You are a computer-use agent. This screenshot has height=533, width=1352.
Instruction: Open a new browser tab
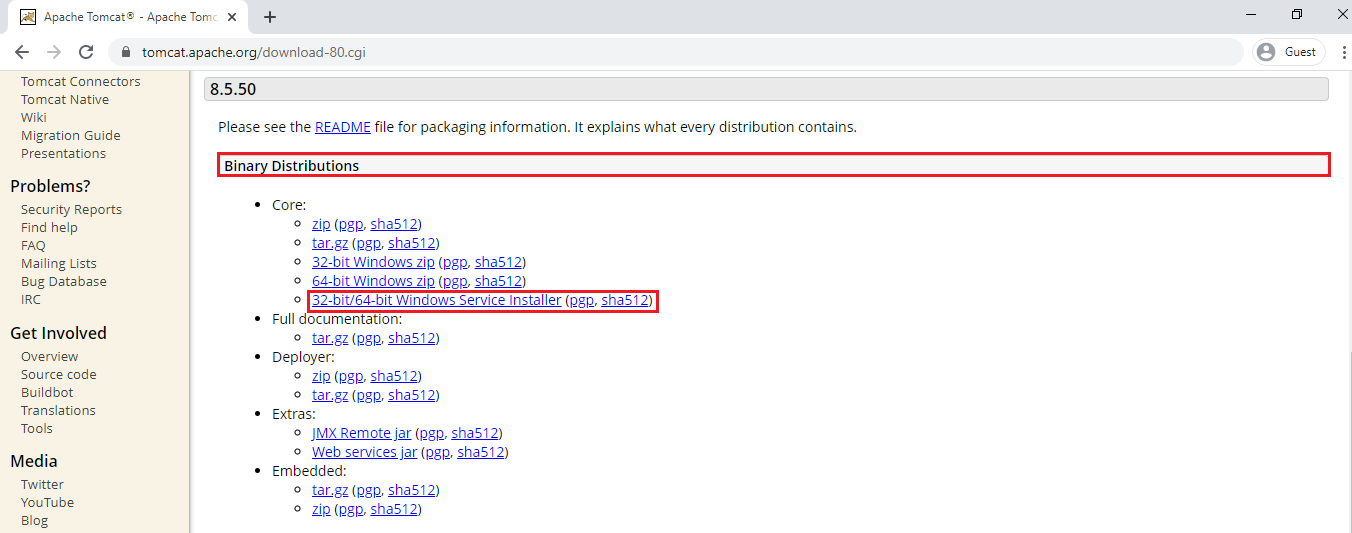point(270,17)
